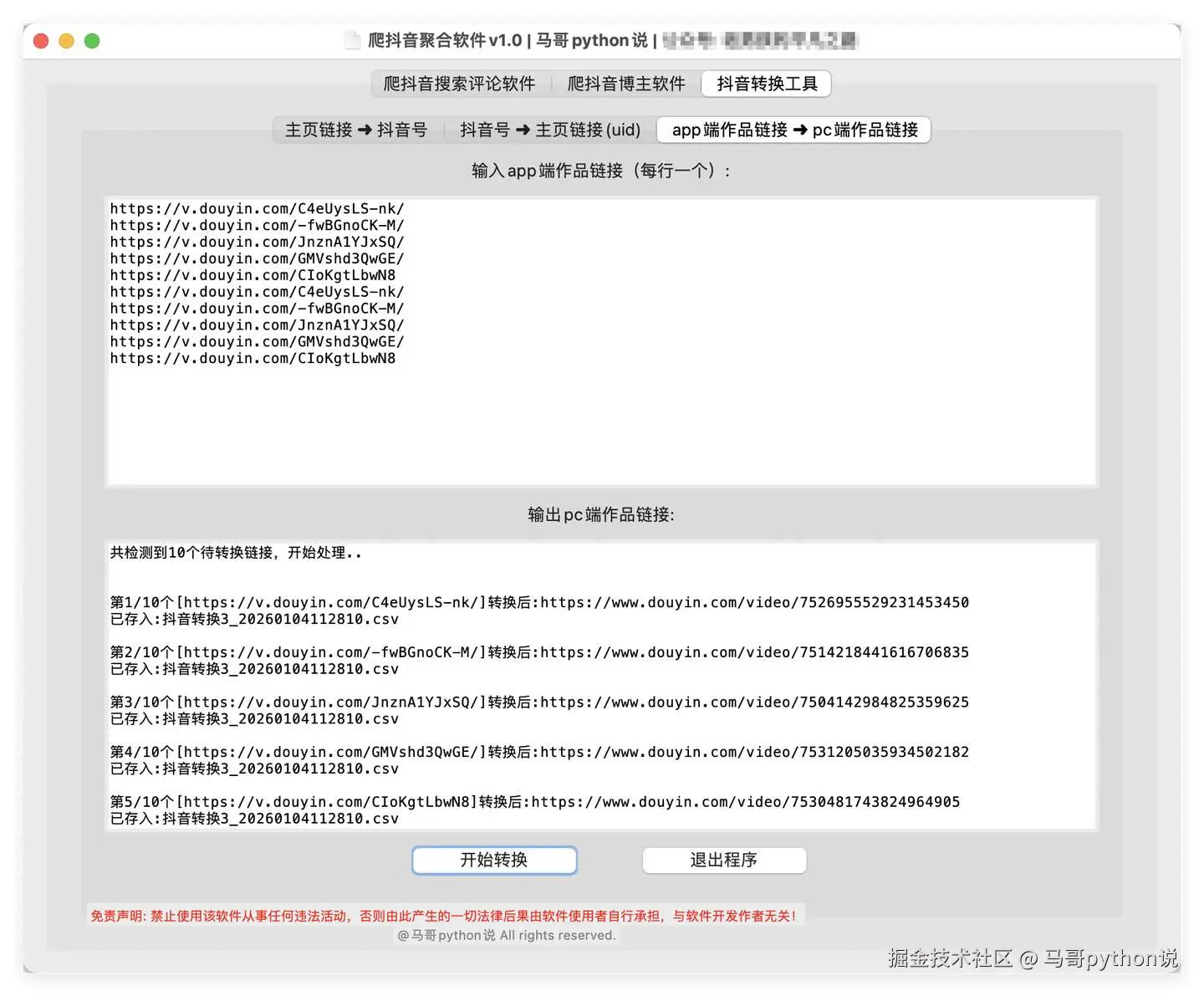Select the first v.douyin.com link in input
The image size is (1204, 996).
pyautogui.click(x=257, y=208)
